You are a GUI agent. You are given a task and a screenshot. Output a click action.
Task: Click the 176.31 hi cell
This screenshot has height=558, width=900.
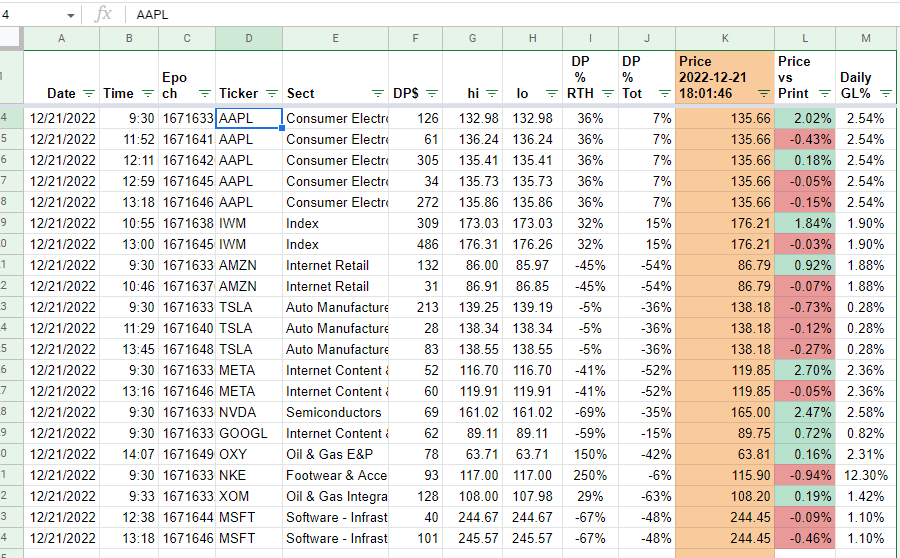(472, 245)
